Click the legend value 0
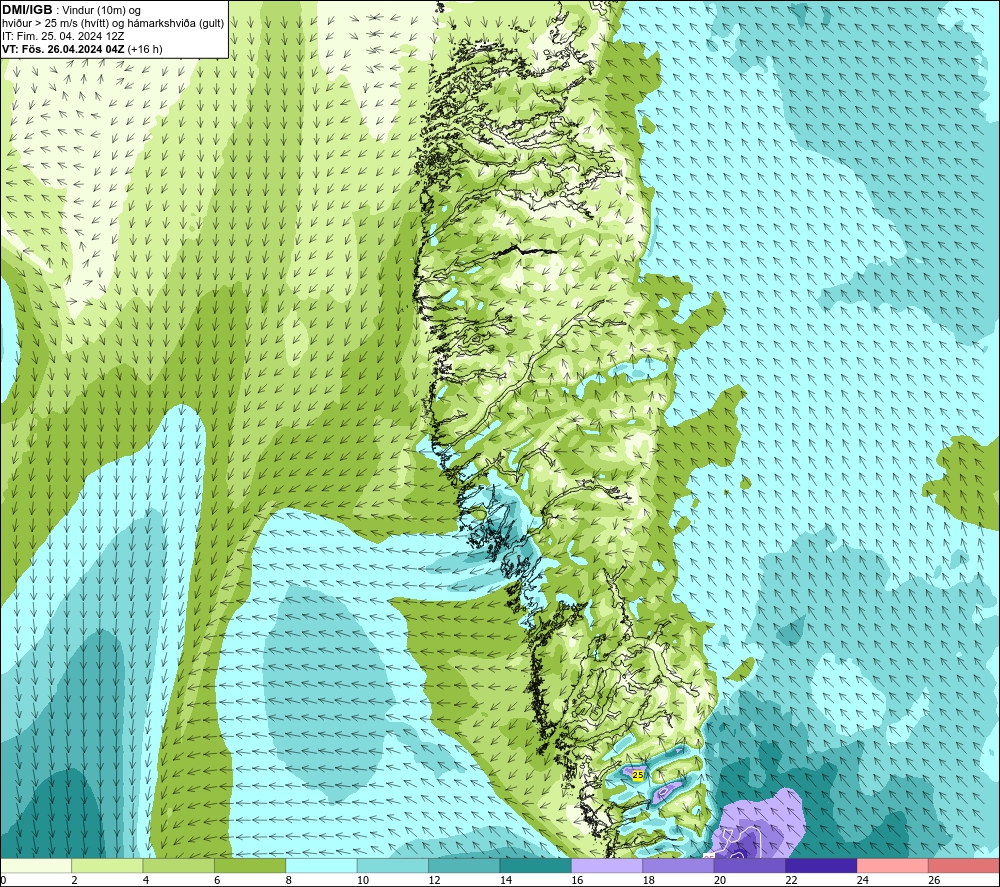This screenshot has height=887, width=1000. [x=3, y=880]
